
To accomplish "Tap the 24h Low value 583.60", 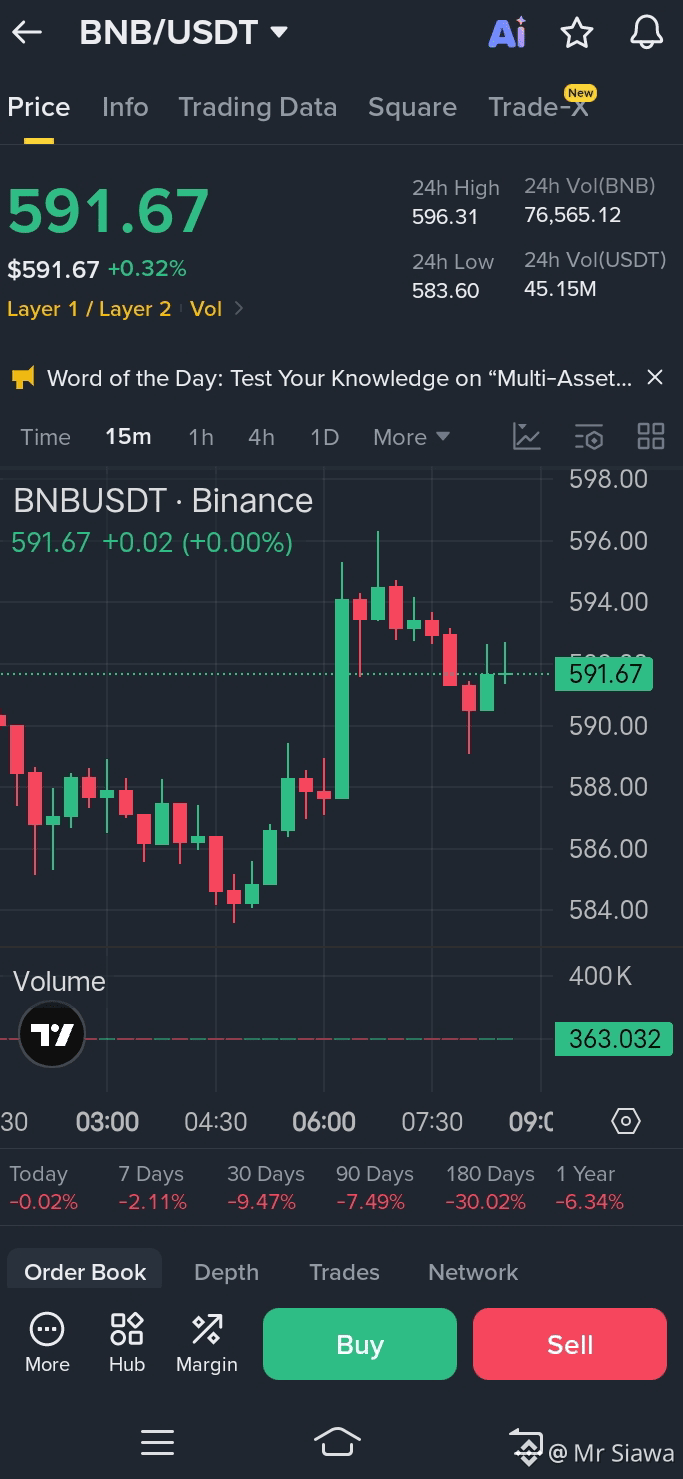I will click(x=445, y=291).
